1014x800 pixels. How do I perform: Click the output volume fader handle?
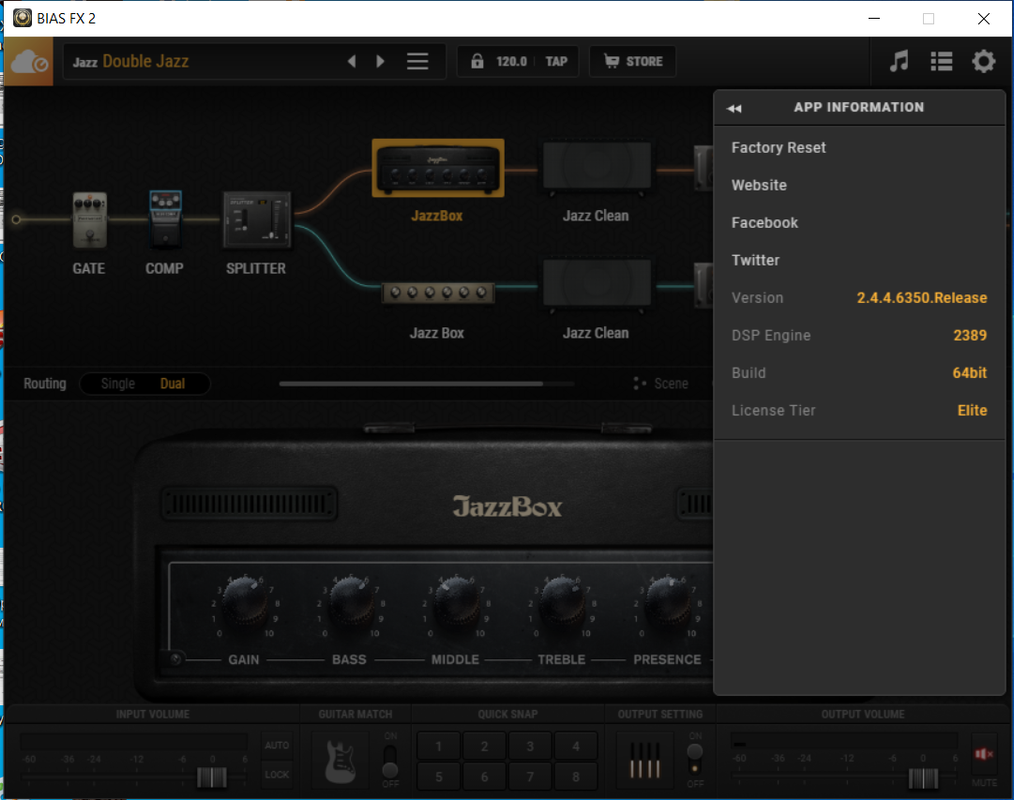[923, 778]
